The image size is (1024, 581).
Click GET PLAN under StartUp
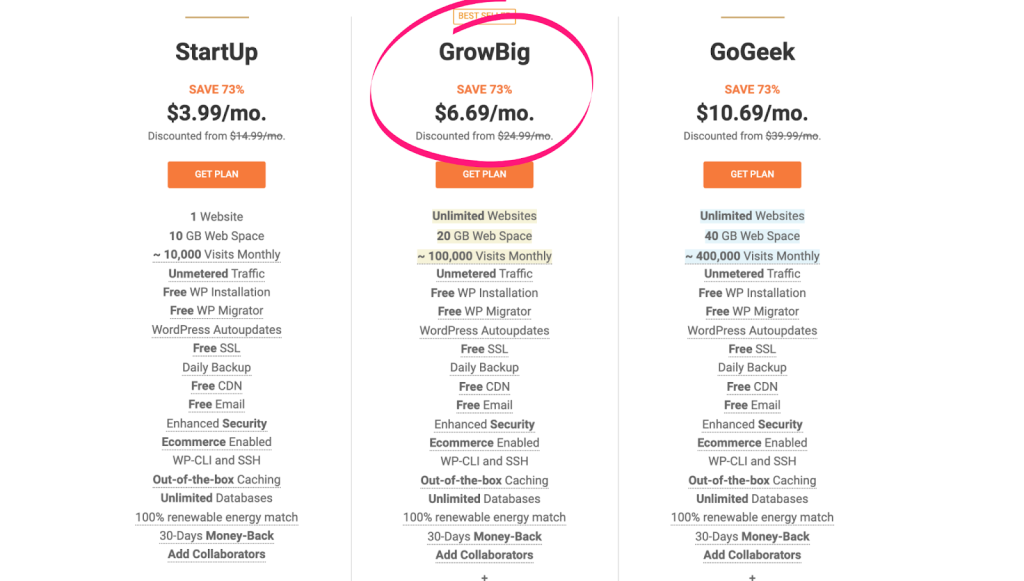[x=216, y=174]
